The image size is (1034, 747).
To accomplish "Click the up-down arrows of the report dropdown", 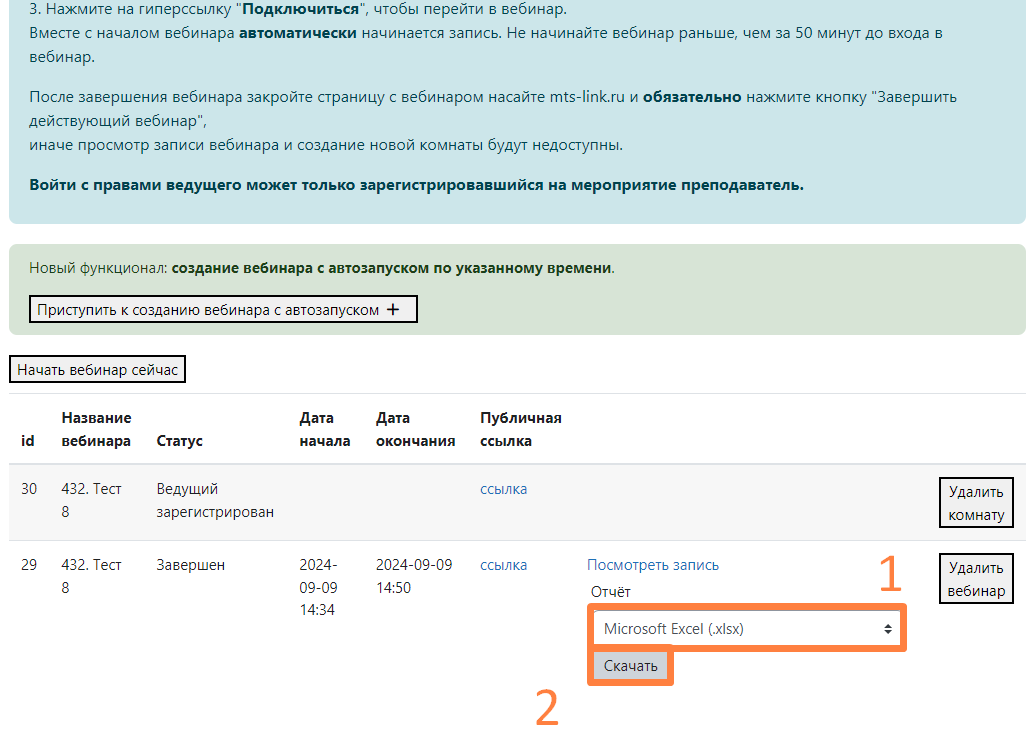I will click(x=886, y=629).
